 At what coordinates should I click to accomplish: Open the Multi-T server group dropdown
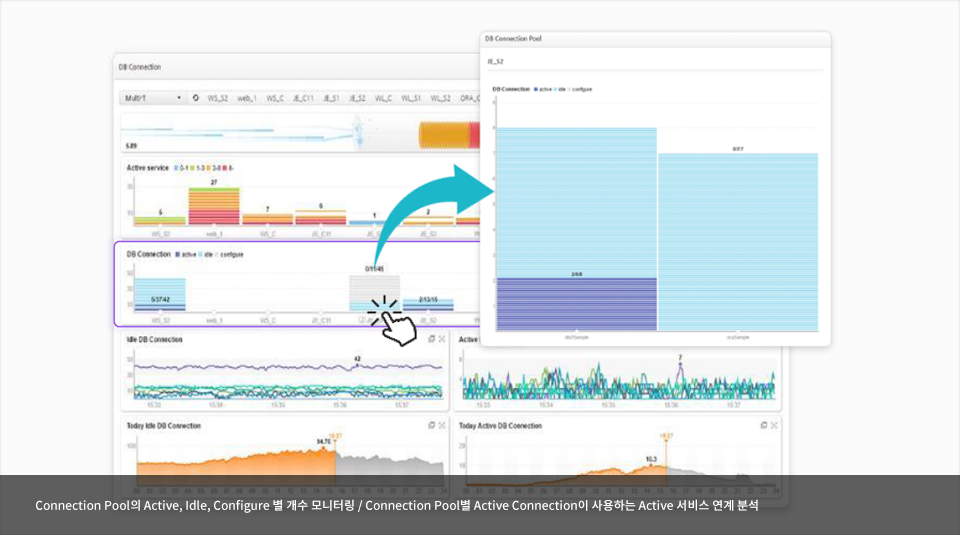[x=152, y=98]
